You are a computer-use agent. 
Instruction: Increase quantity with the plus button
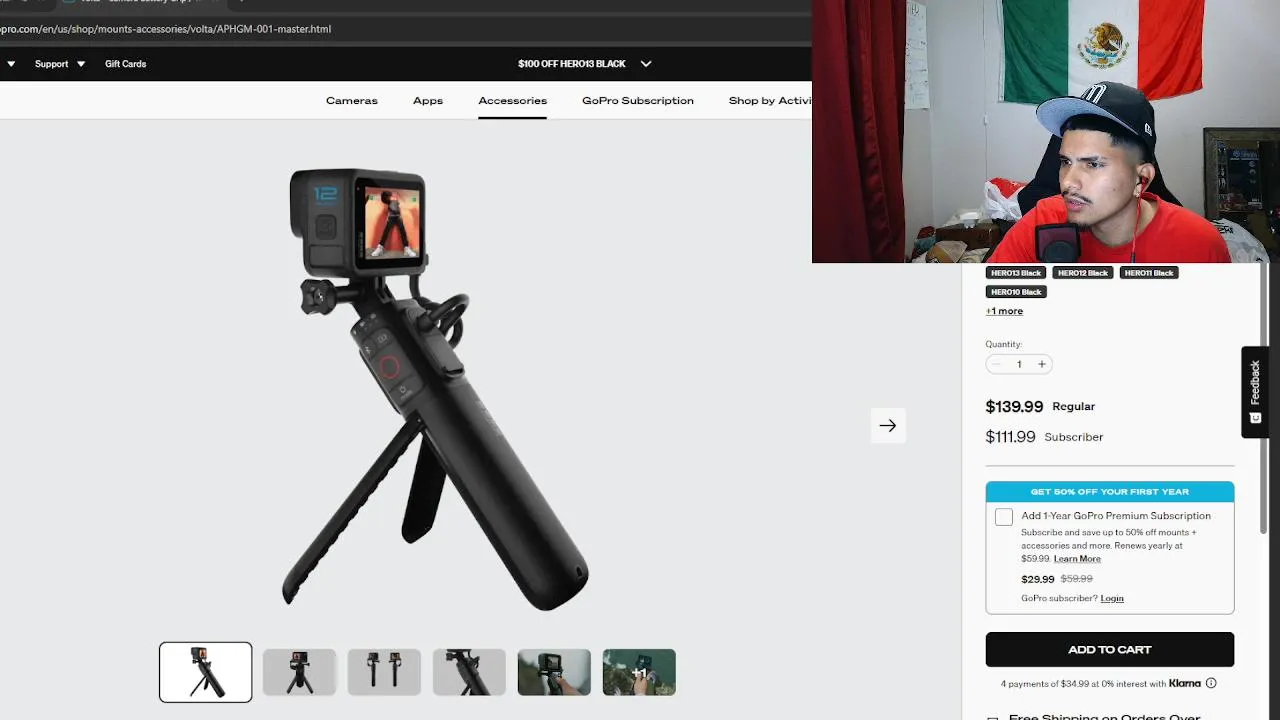click(1042, 364)
